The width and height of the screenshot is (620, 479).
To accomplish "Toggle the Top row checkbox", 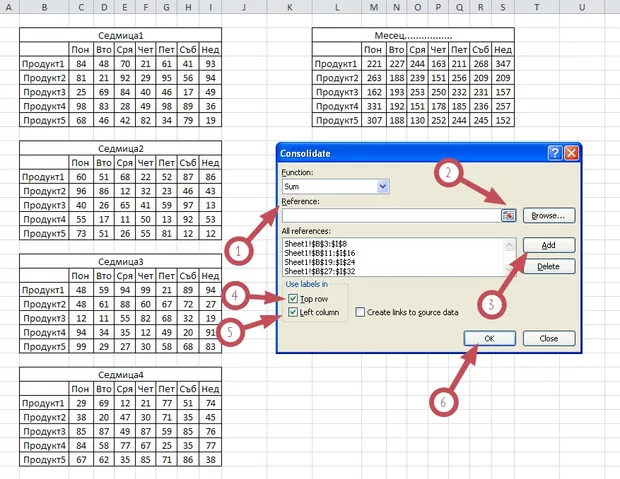I will click(293, 299).
